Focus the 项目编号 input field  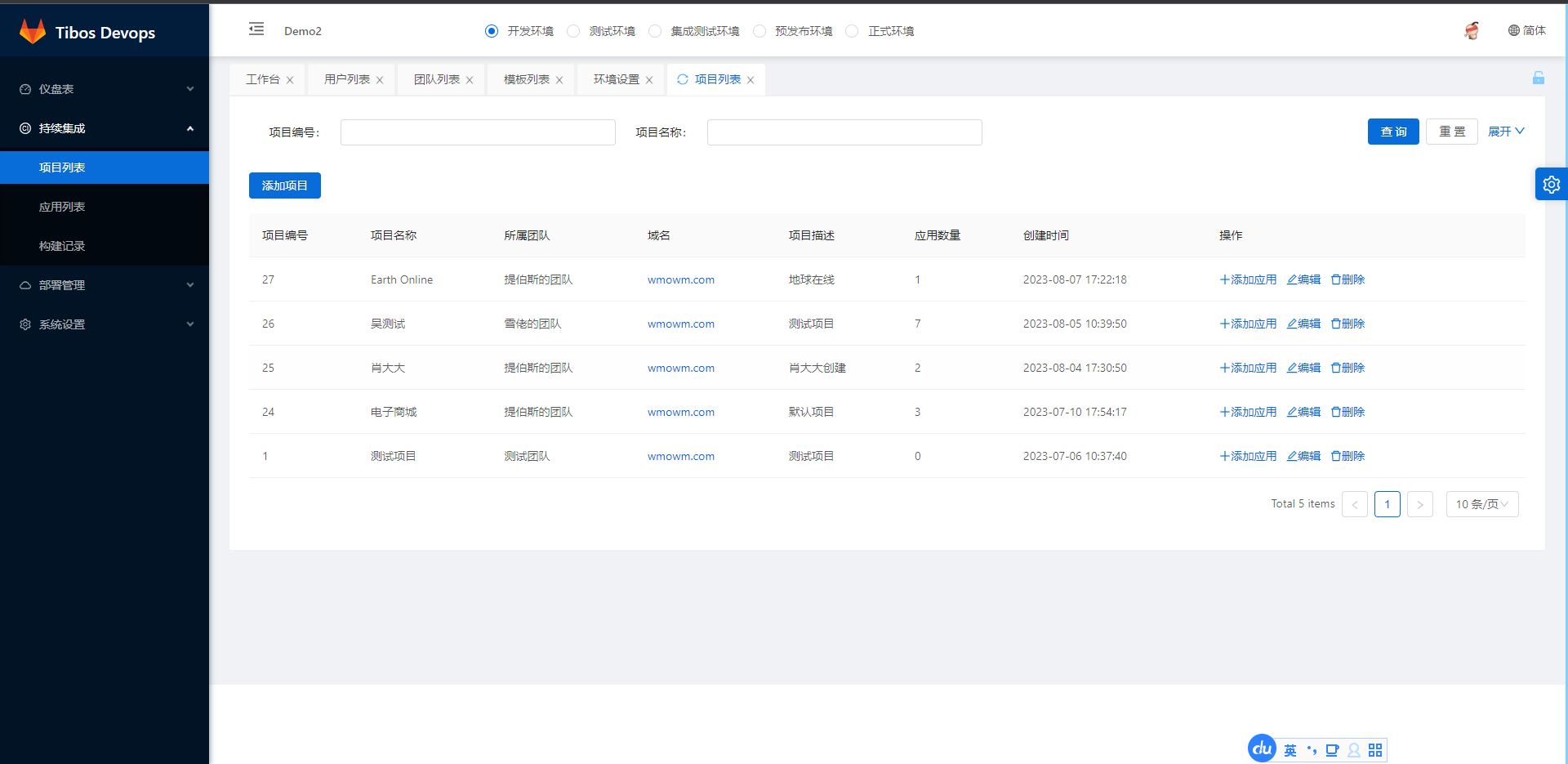(478, 132)
